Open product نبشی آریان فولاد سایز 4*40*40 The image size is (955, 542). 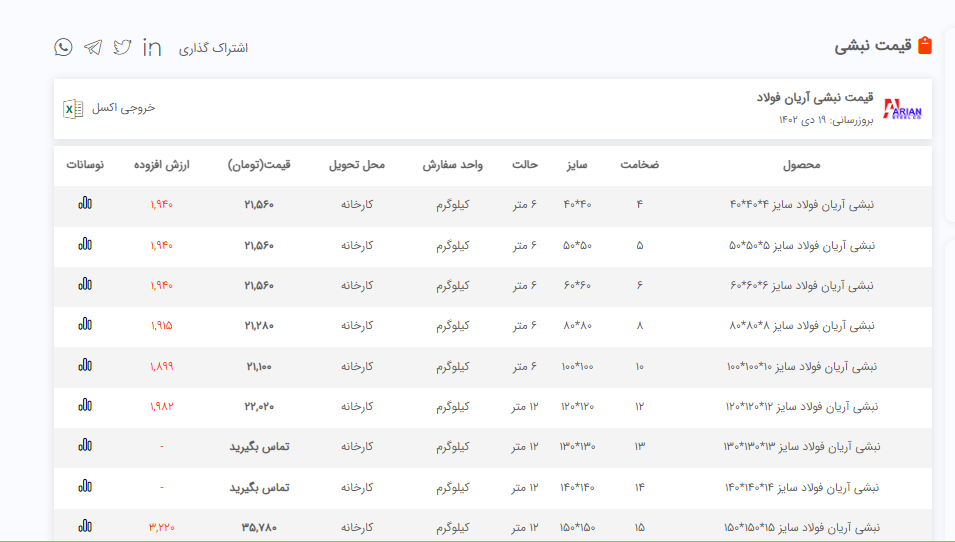pyautogui.click(x=801, y=205)
